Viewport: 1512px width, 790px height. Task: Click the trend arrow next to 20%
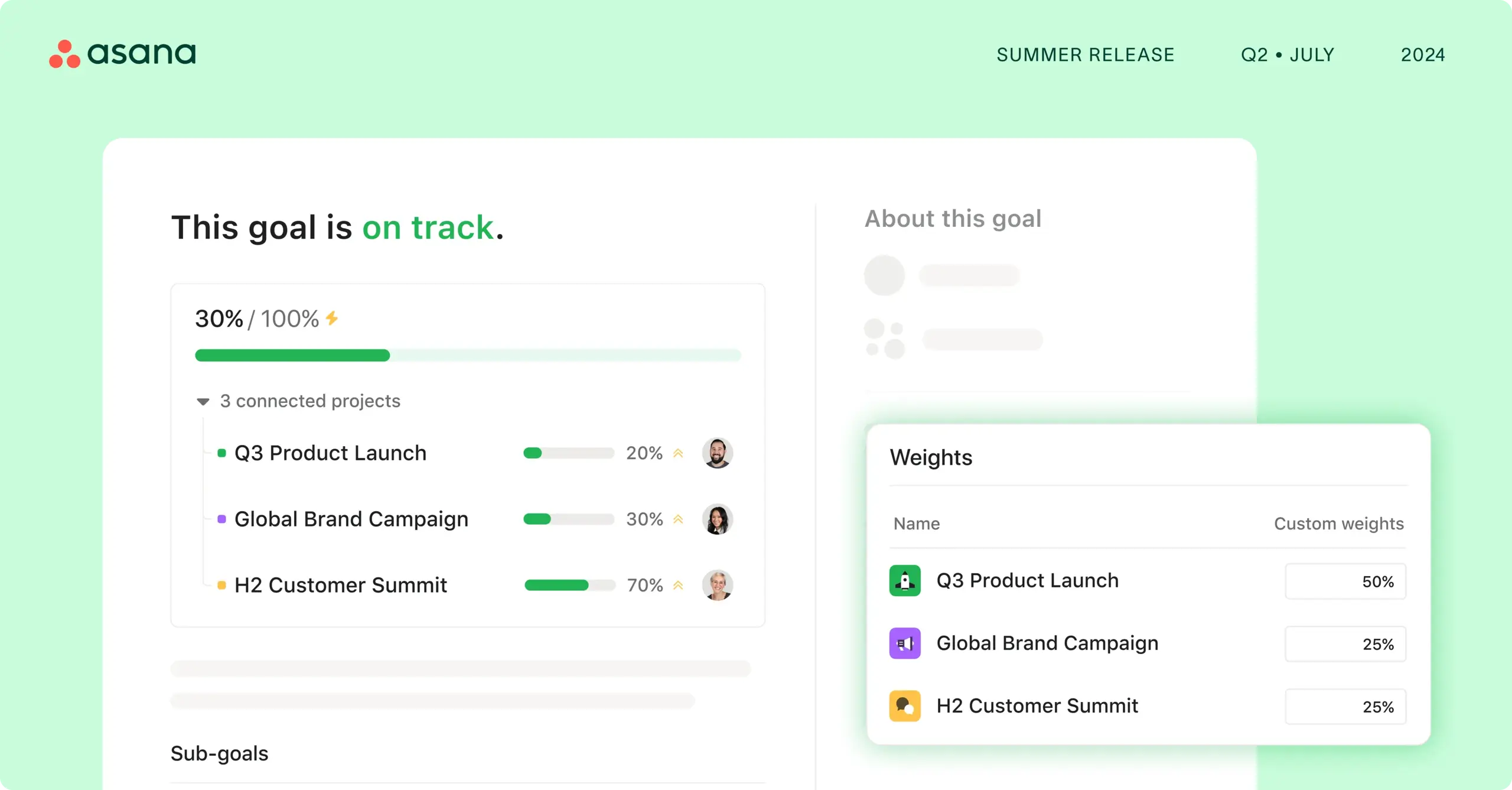tap(678, 453)
